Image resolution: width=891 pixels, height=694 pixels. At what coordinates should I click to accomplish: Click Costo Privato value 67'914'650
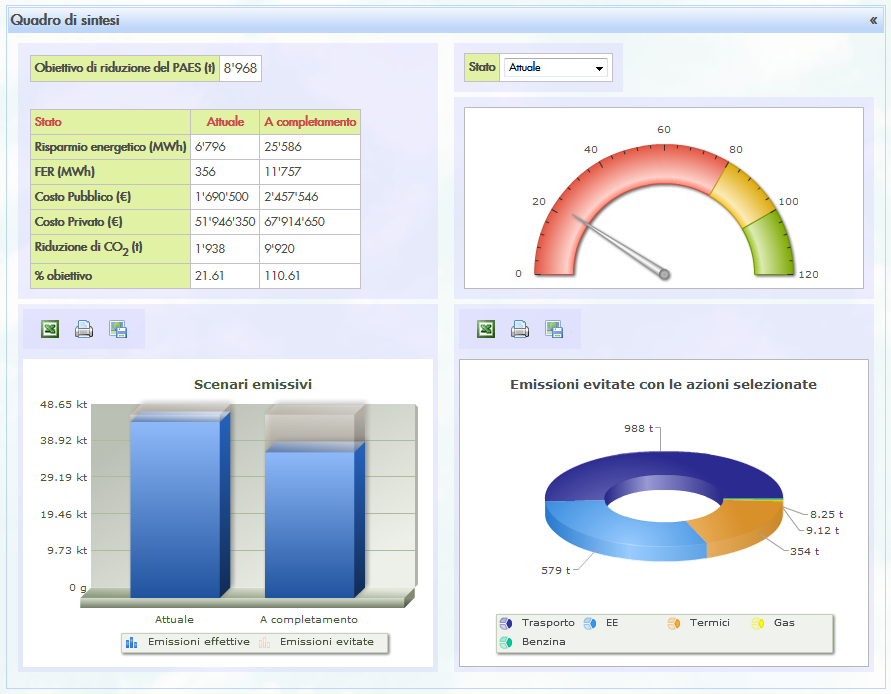click(310, 222)
